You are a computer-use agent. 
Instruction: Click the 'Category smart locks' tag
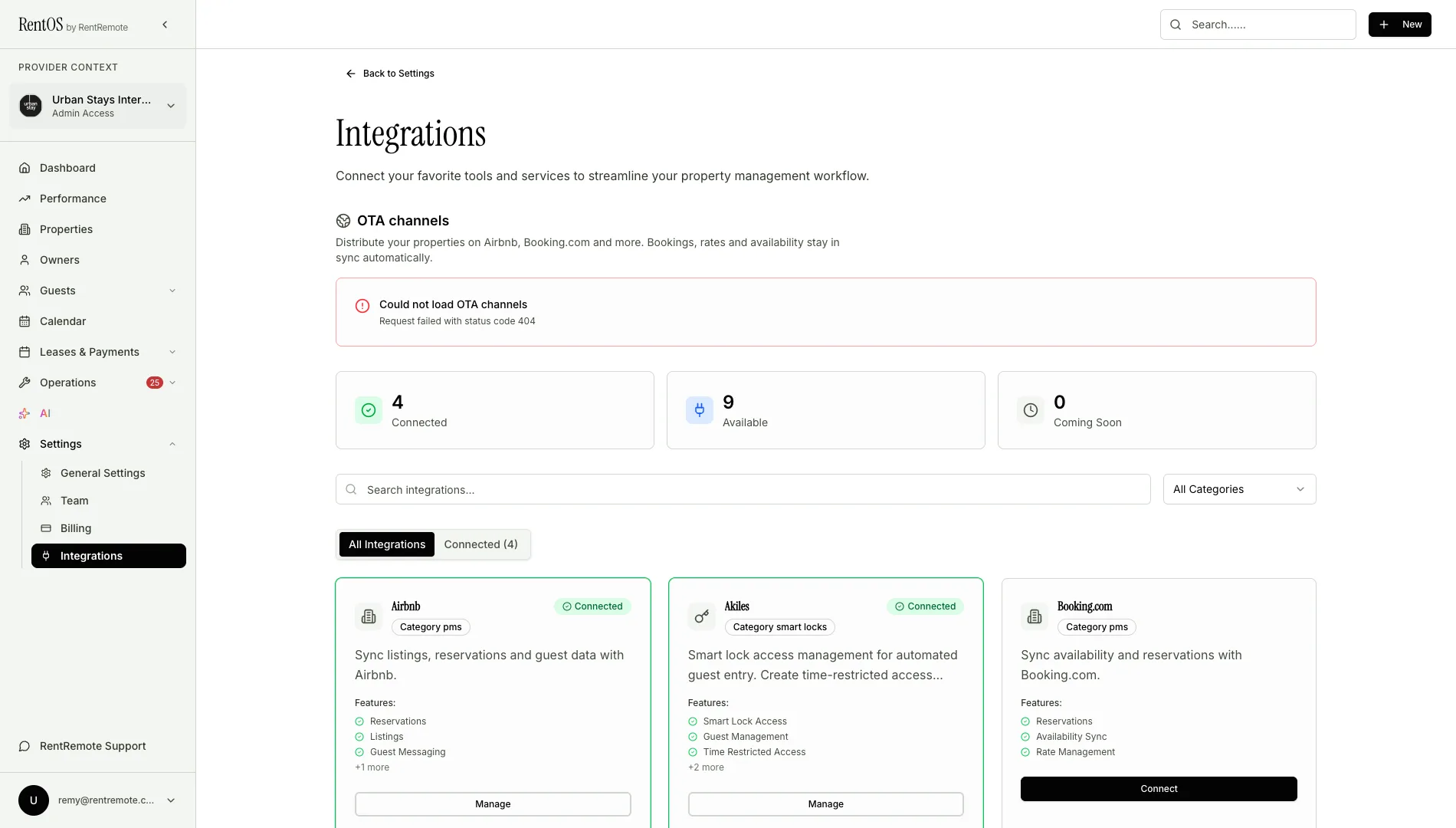779,627
